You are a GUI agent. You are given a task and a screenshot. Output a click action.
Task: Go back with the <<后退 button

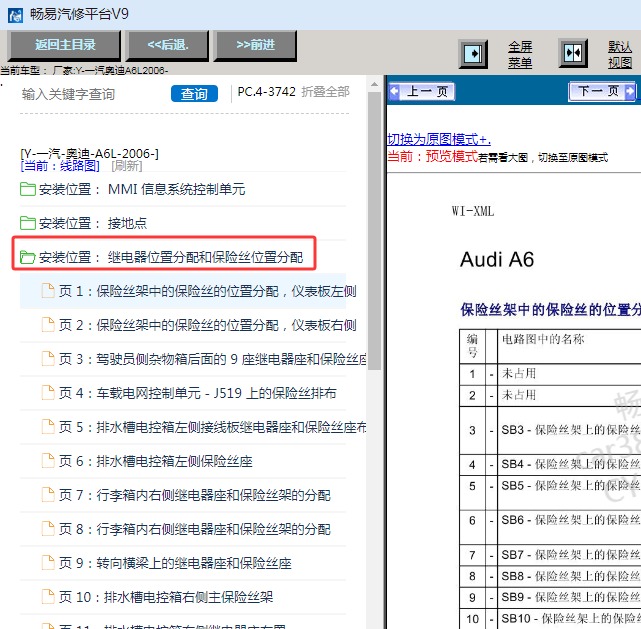168,45
